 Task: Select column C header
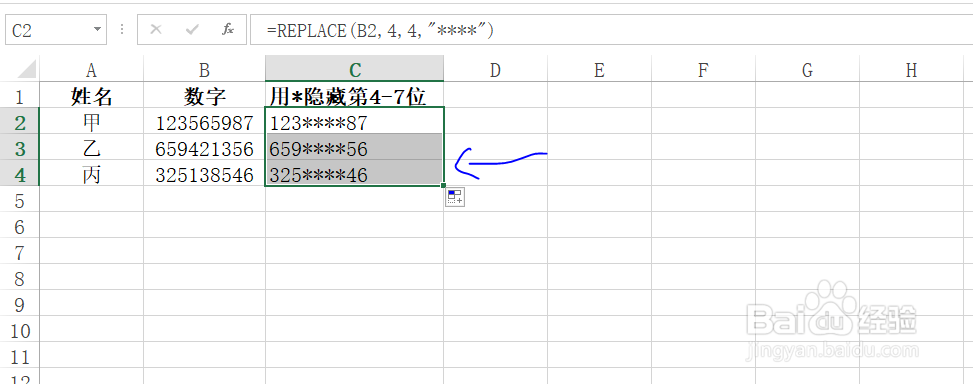(354, 69)
